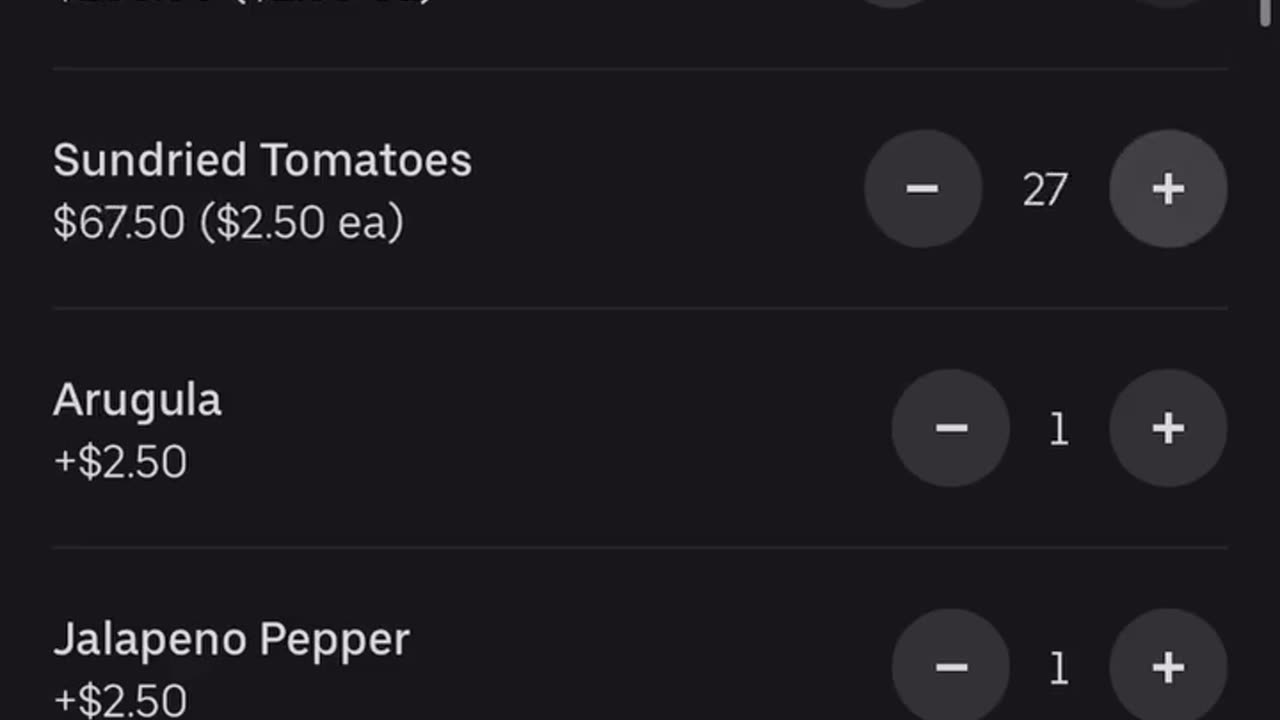
Task: Remove Jalapeno Pepper using minus button
Action: 950,666
